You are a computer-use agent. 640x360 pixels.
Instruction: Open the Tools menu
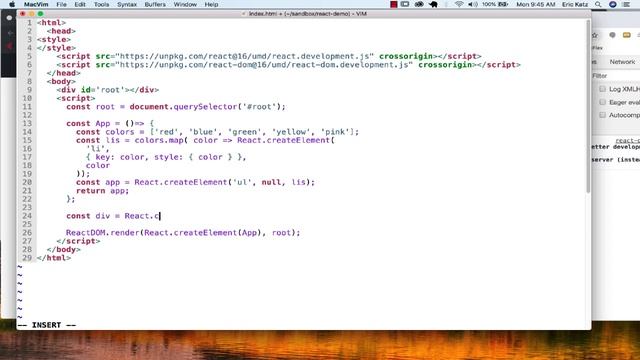pyautogui.click(x=101, y=4)
